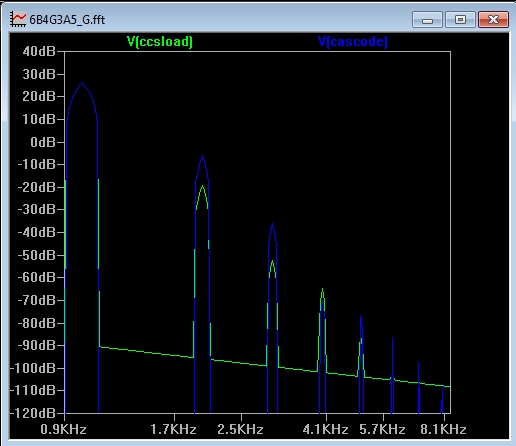This screenshot has height=446, width=516.
Task: Click the 1.7KHz horizontal axis label
Action: point(173,429)
